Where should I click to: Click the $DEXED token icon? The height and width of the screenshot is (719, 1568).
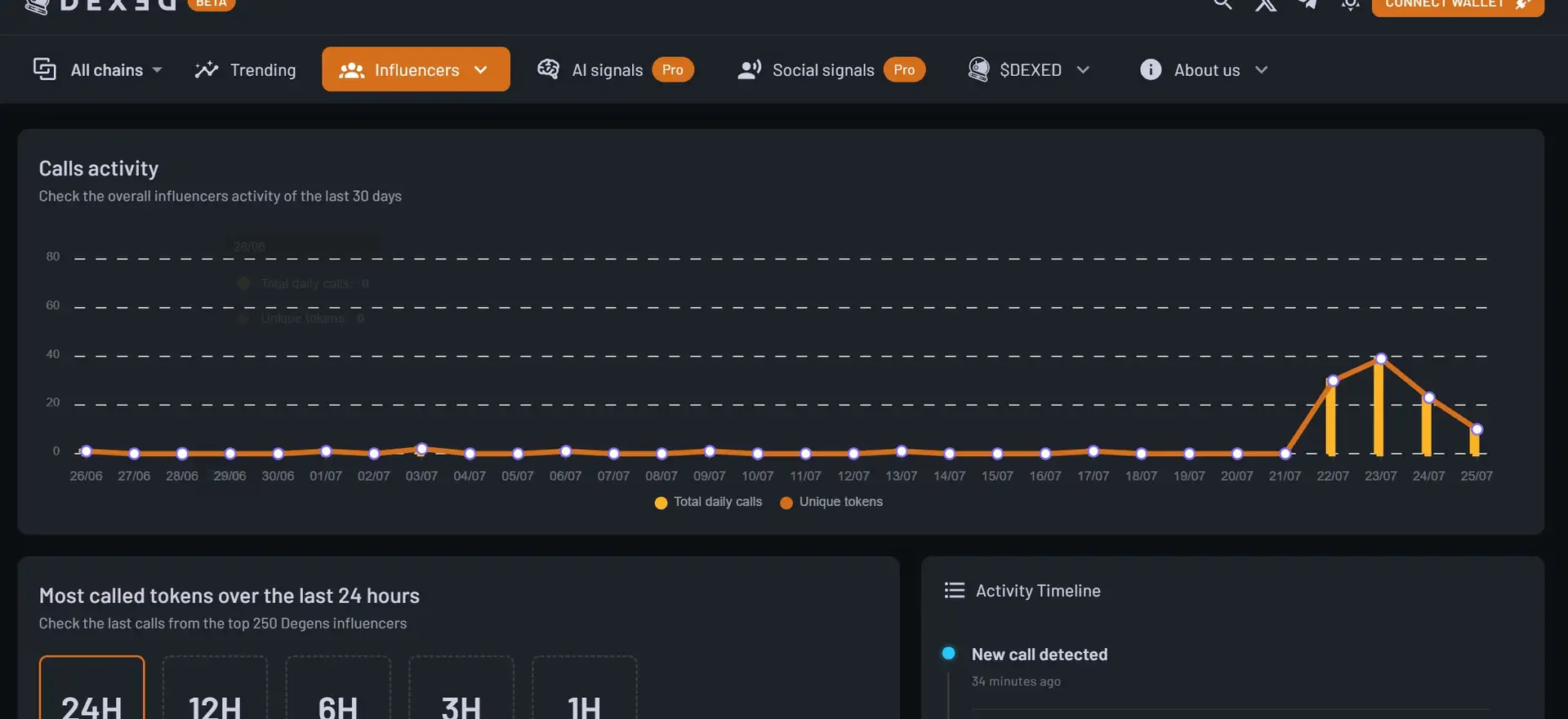coord(978,69)
